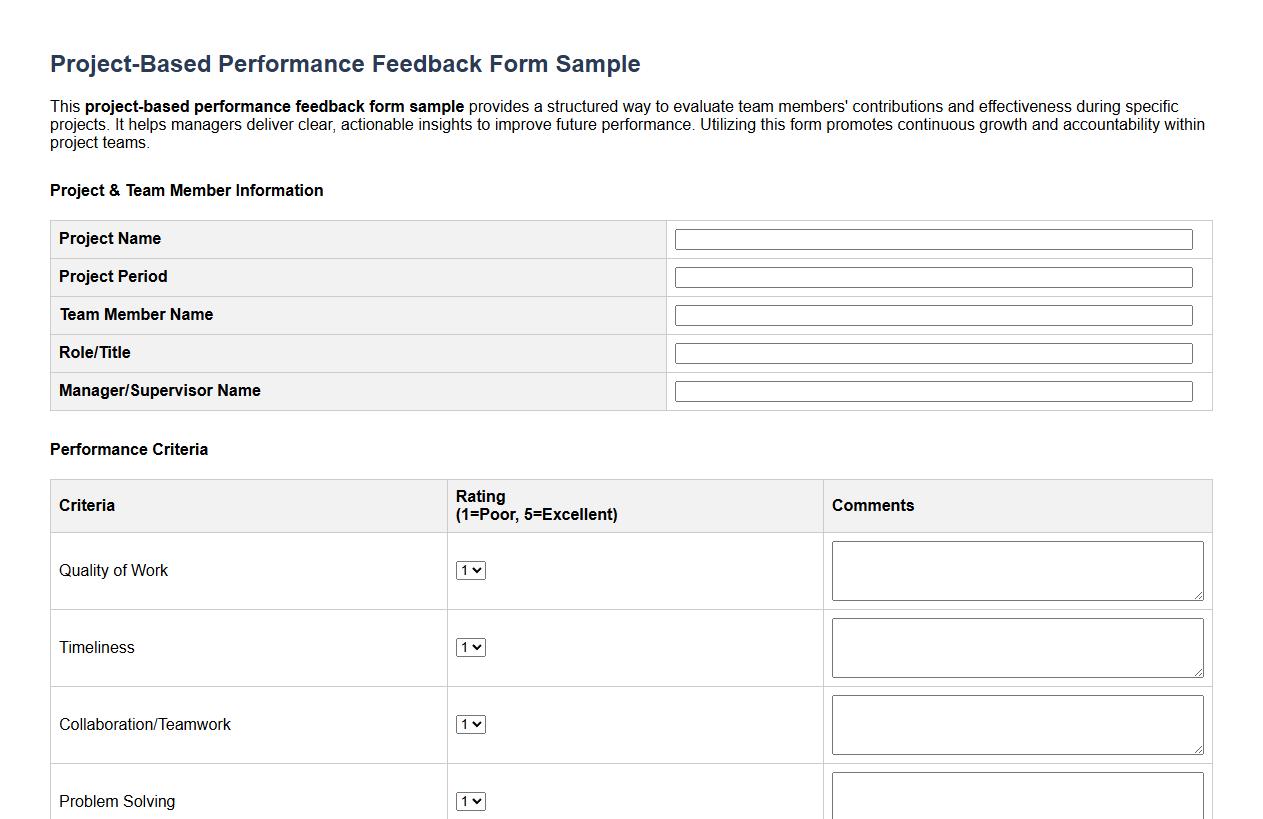
Task: Click the Problem Solving comments box
Action: tap(1016, 795)
